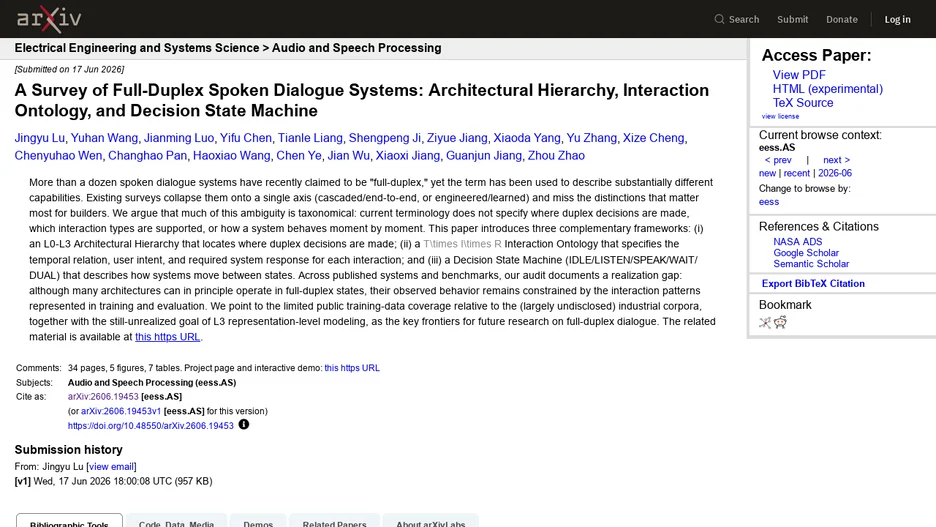Click Export BibTeX Citation
Screen dimensions: 936x527
(x=813, y=283)
